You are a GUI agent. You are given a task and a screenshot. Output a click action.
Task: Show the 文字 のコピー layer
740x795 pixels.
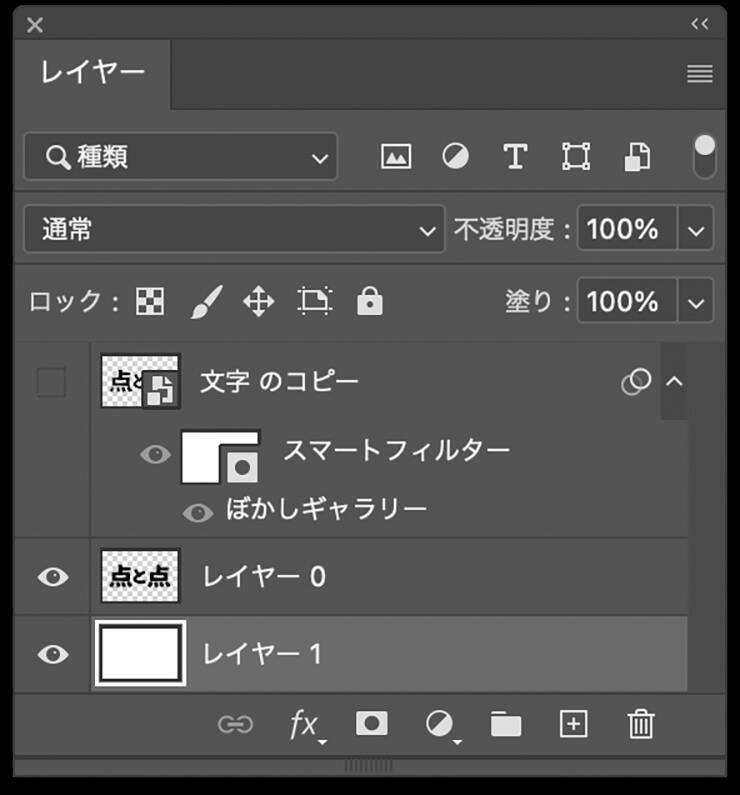51,382
